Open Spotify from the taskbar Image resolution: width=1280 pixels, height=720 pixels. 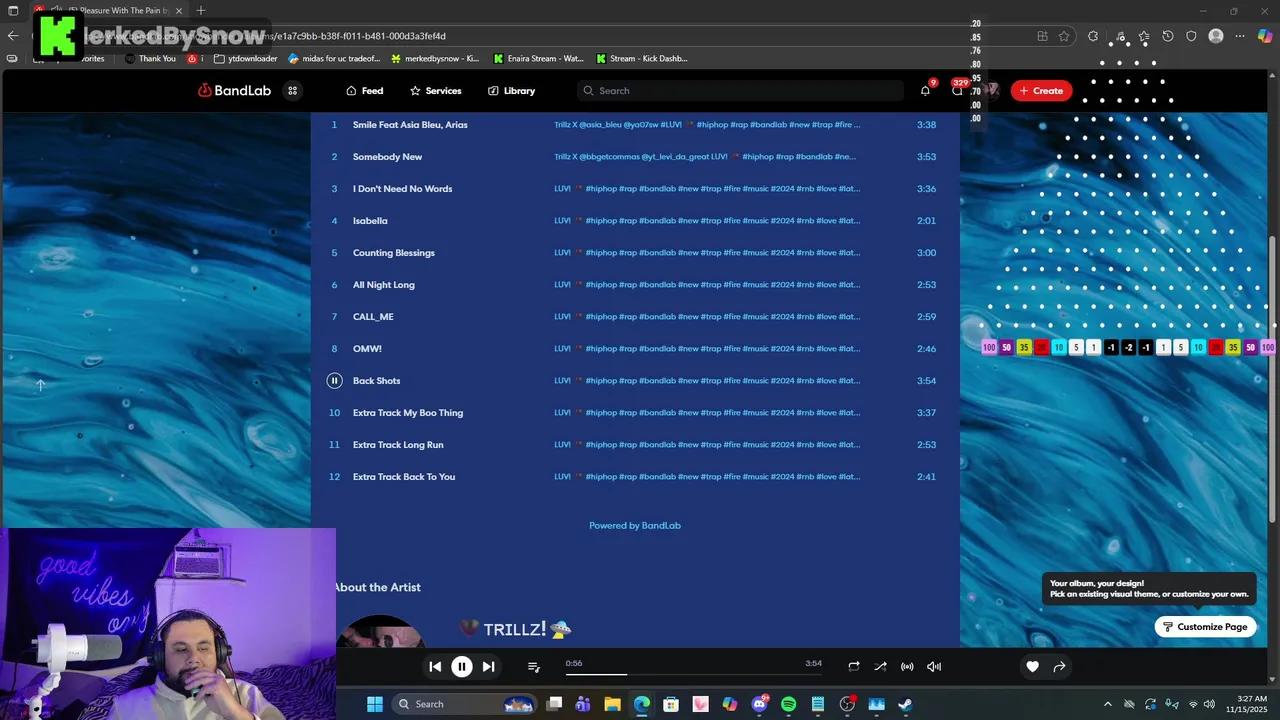click(788, 704)
